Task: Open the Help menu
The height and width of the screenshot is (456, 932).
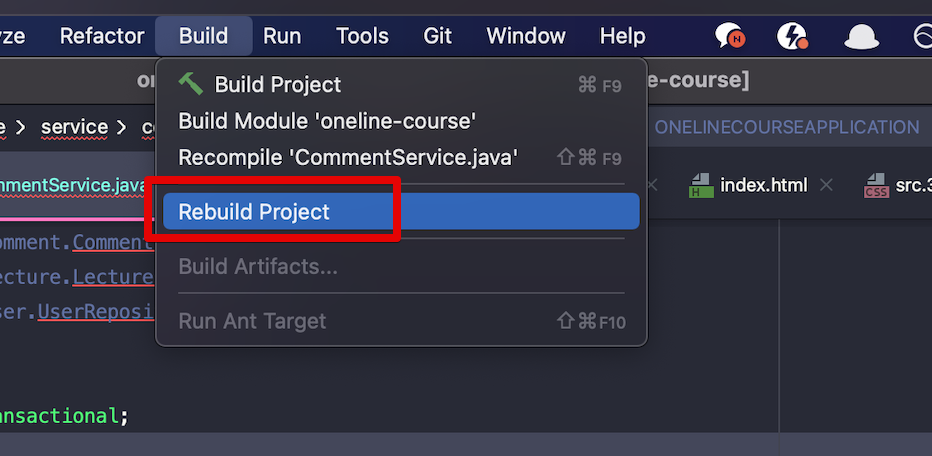Action: click(x=622, y=36)
